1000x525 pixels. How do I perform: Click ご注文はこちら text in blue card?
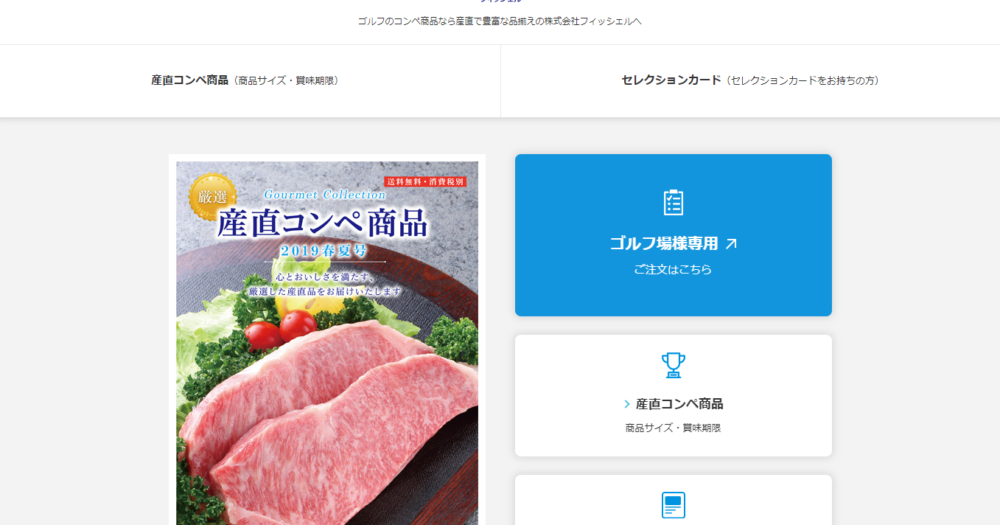[673, 269]
